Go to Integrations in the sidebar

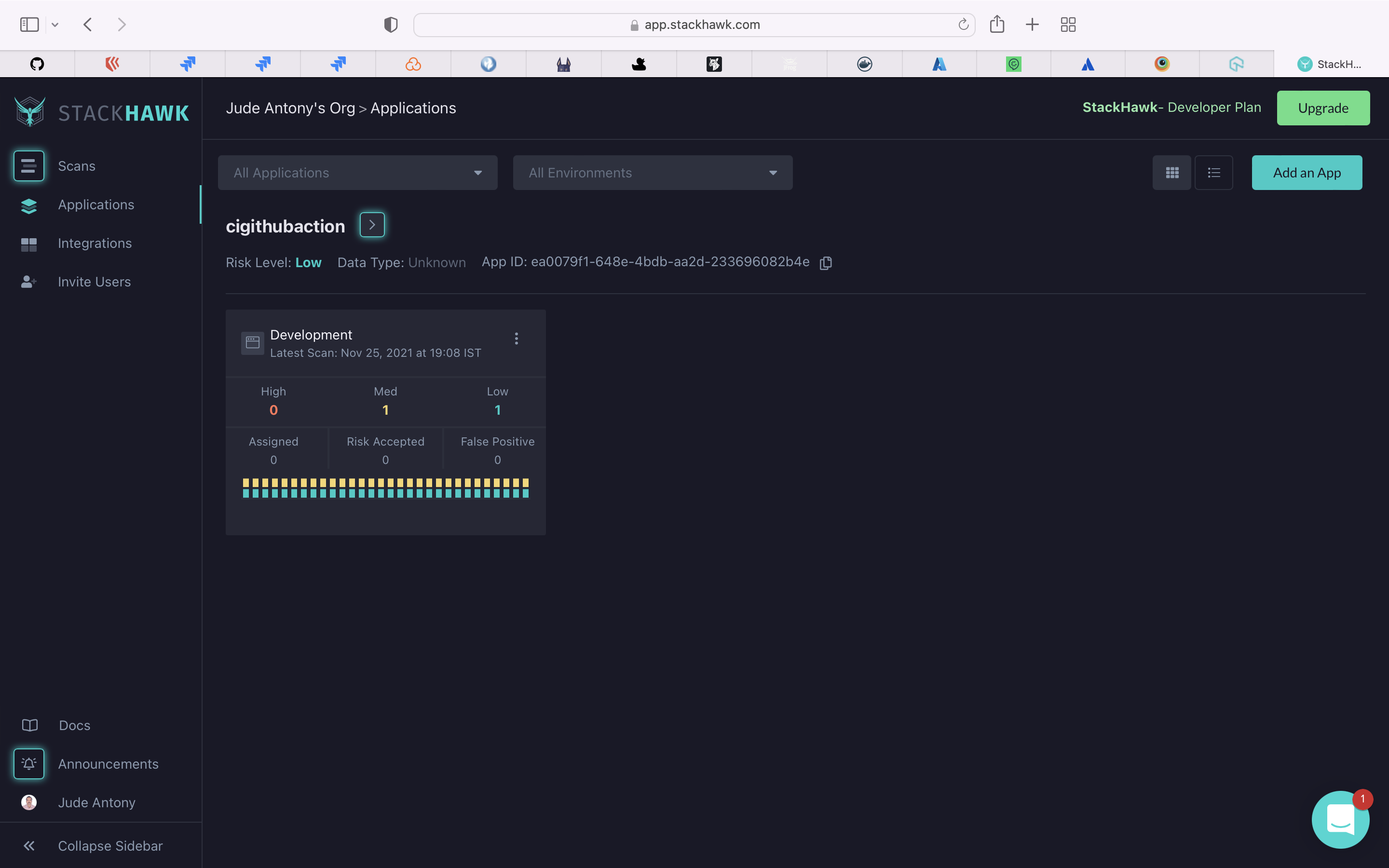[95, 244]
